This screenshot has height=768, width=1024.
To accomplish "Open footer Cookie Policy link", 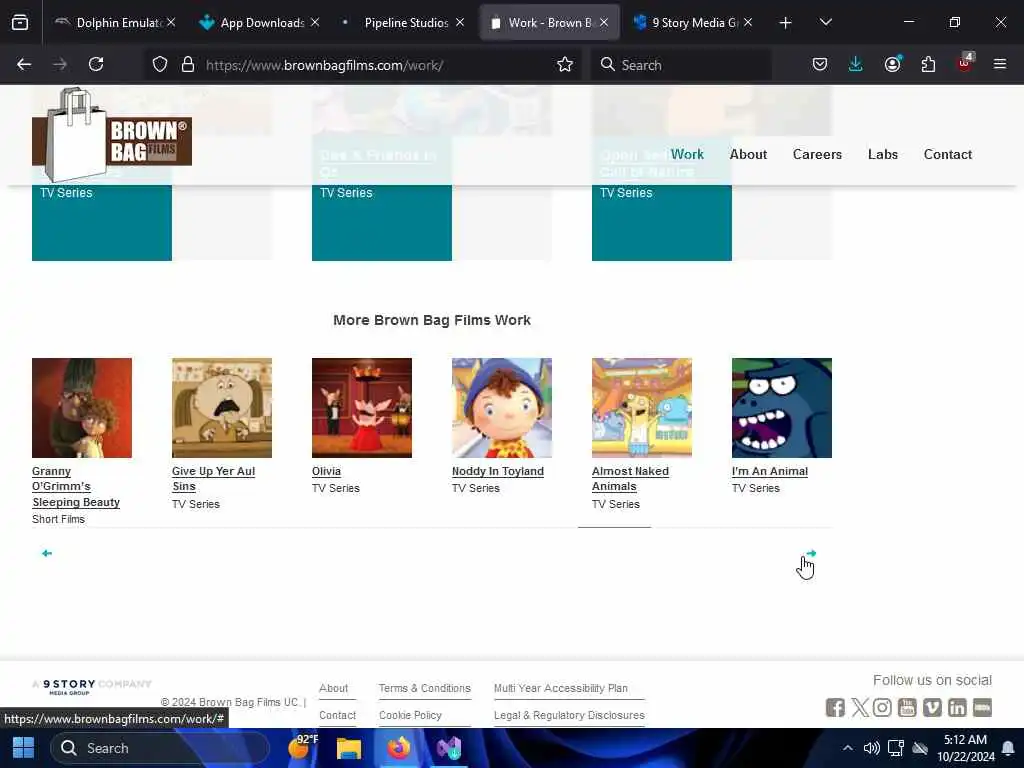I will pyautogui.click(x=410, y=716).
